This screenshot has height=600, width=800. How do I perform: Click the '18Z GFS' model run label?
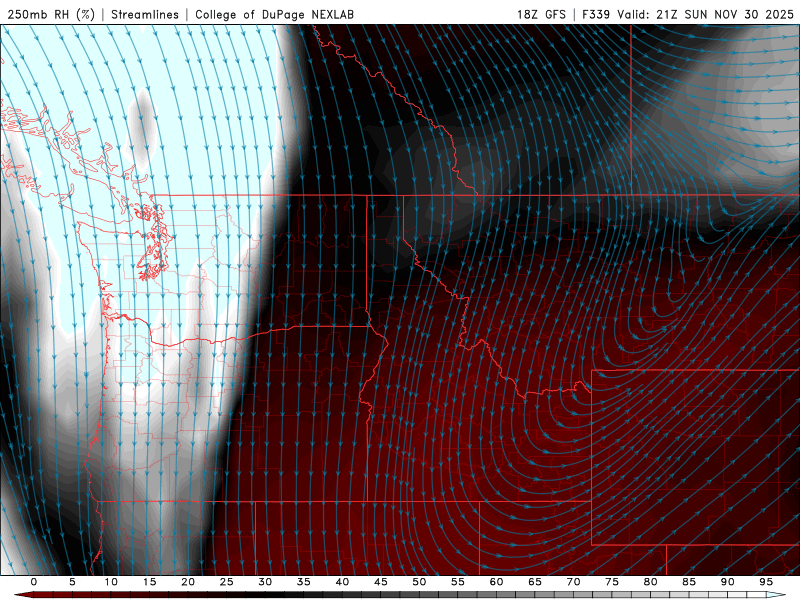coord(541,14)
